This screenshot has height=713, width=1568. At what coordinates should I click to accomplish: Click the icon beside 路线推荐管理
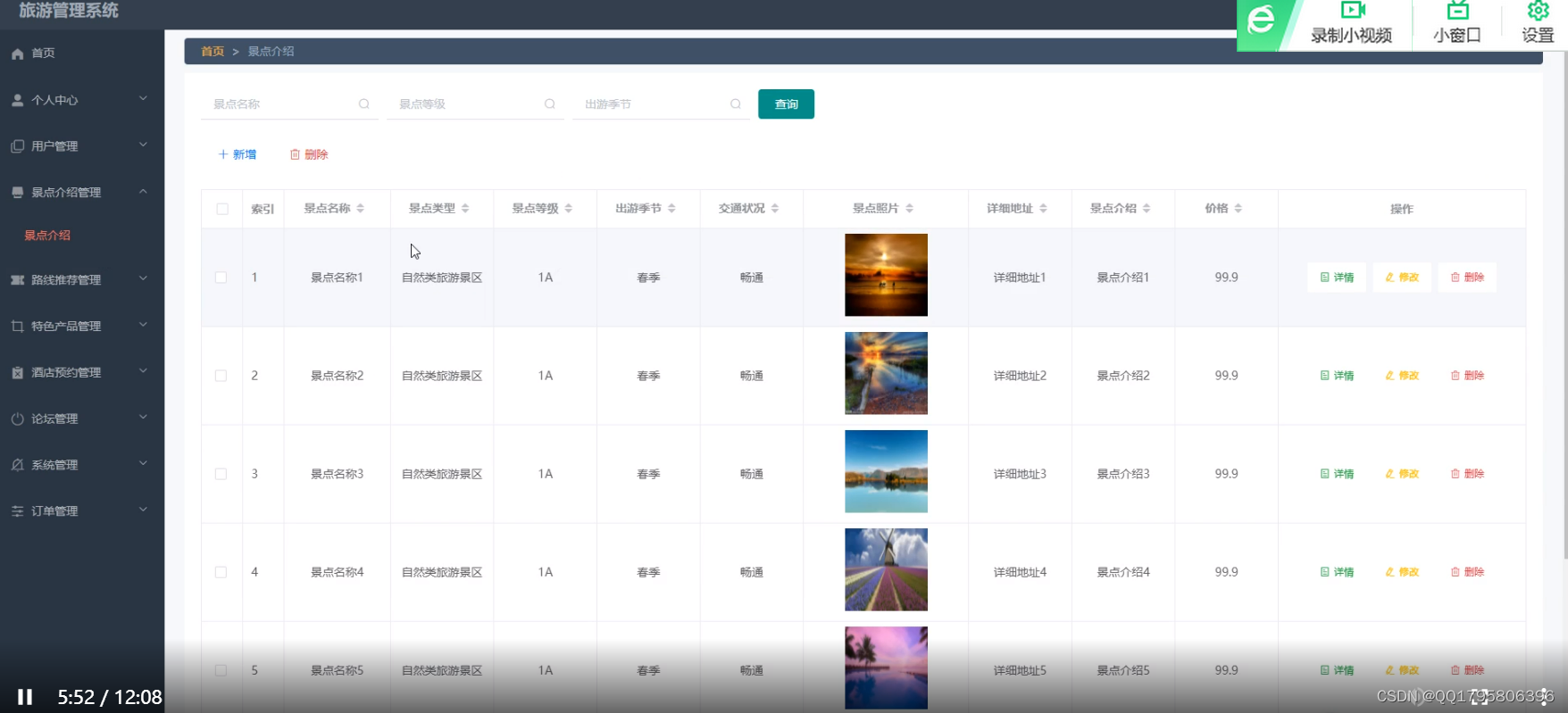tap(18, 280)
